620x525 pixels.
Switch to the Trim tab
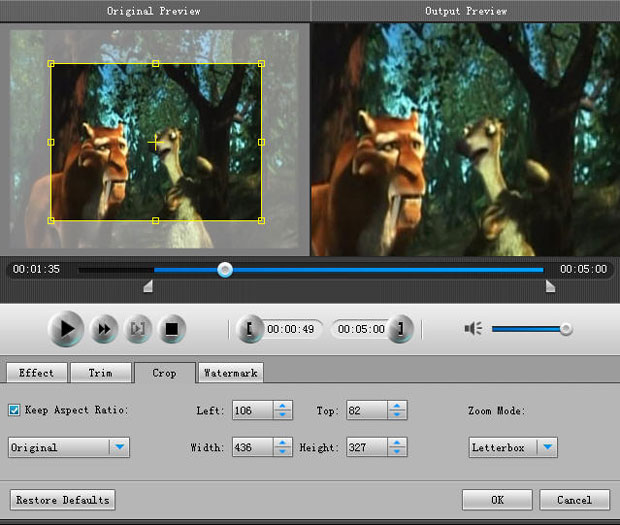point(100,373)
